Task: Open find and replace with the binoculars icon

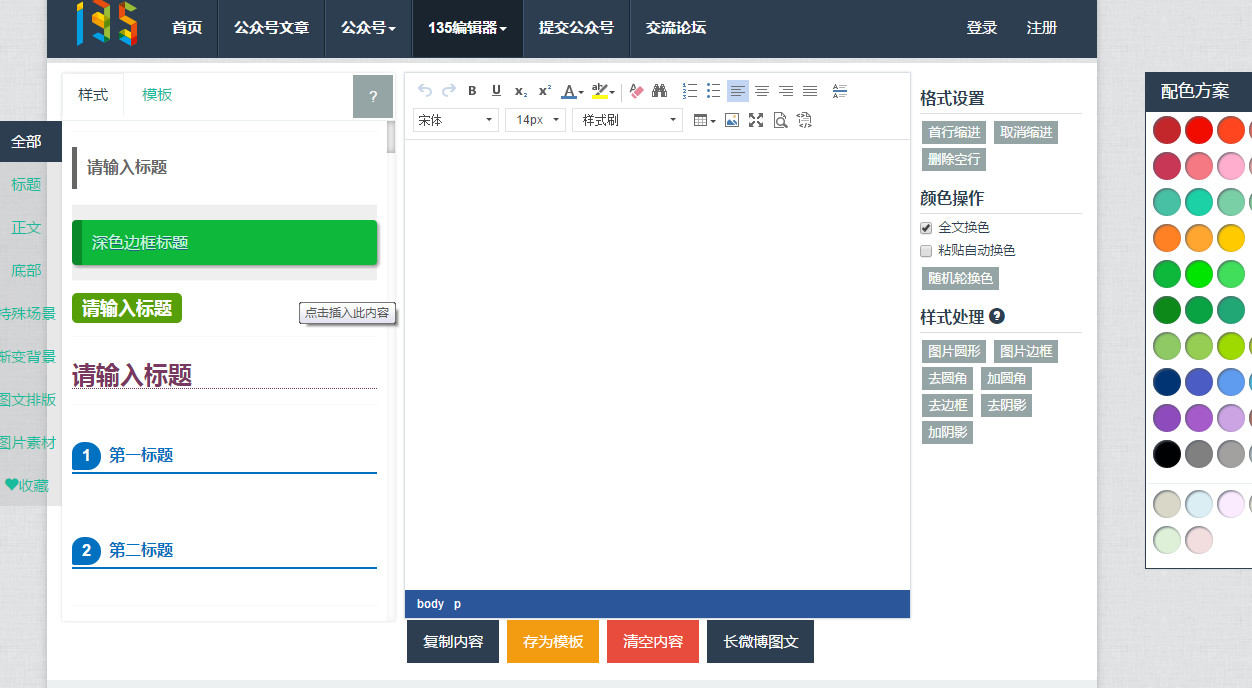Action: (x=659, y=91)
